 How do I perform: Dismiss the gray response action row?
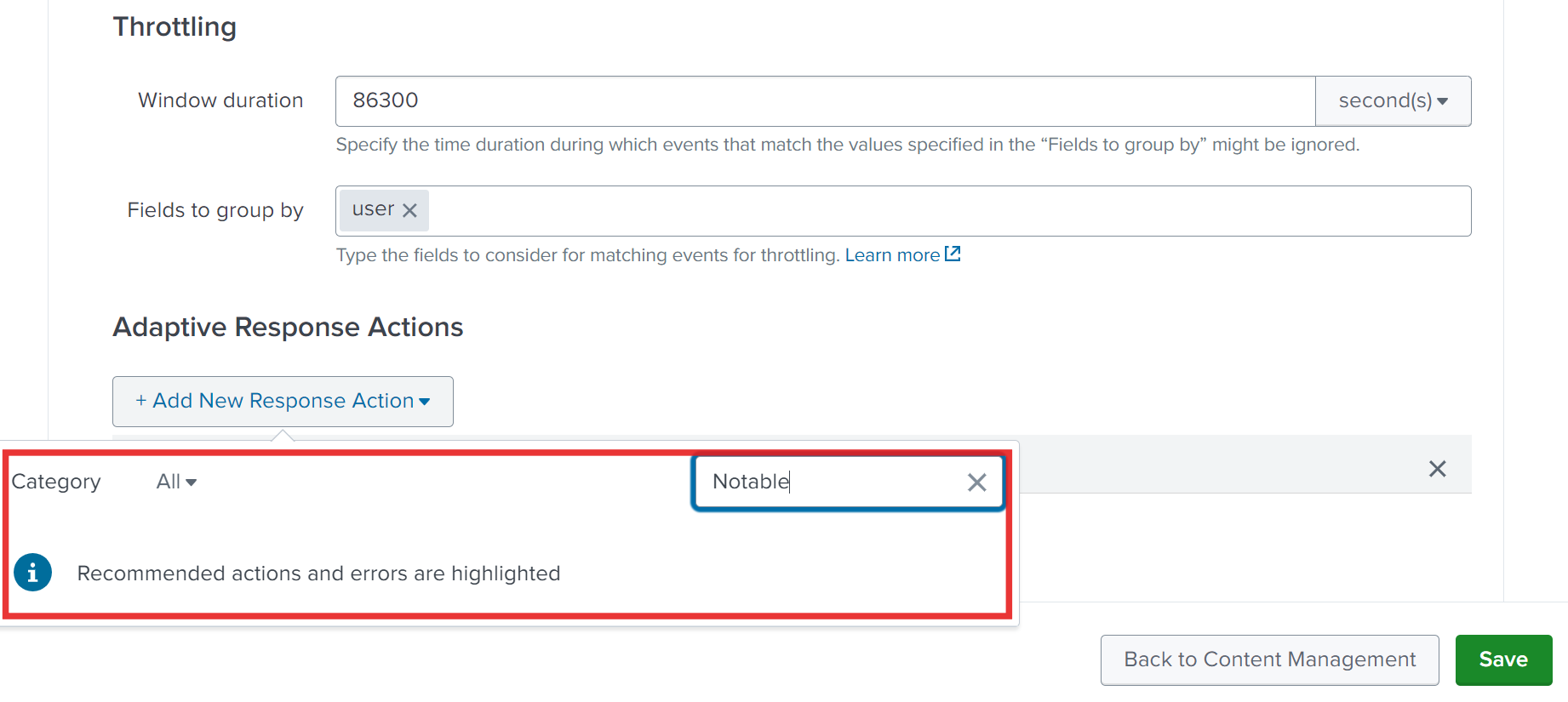[1437, 469]
